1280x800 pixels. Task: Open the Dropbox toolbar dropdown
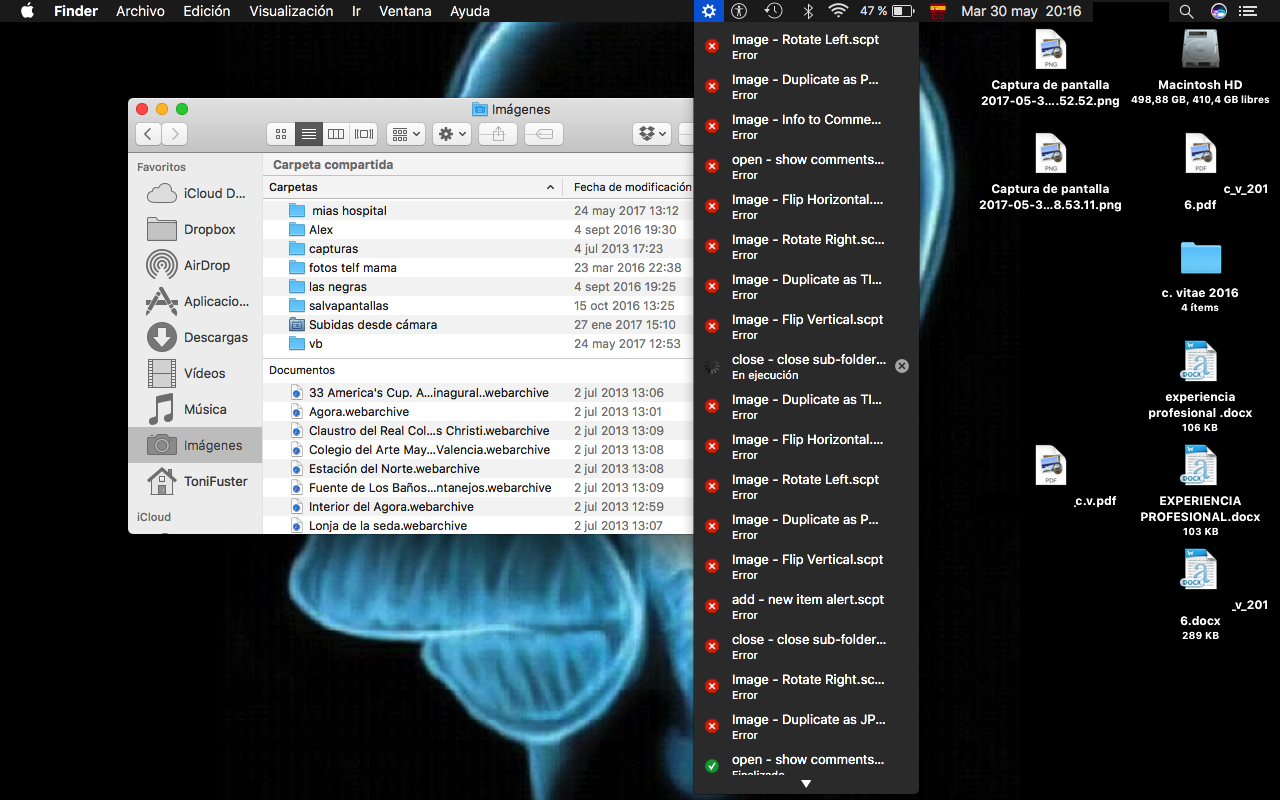(651, 134)
